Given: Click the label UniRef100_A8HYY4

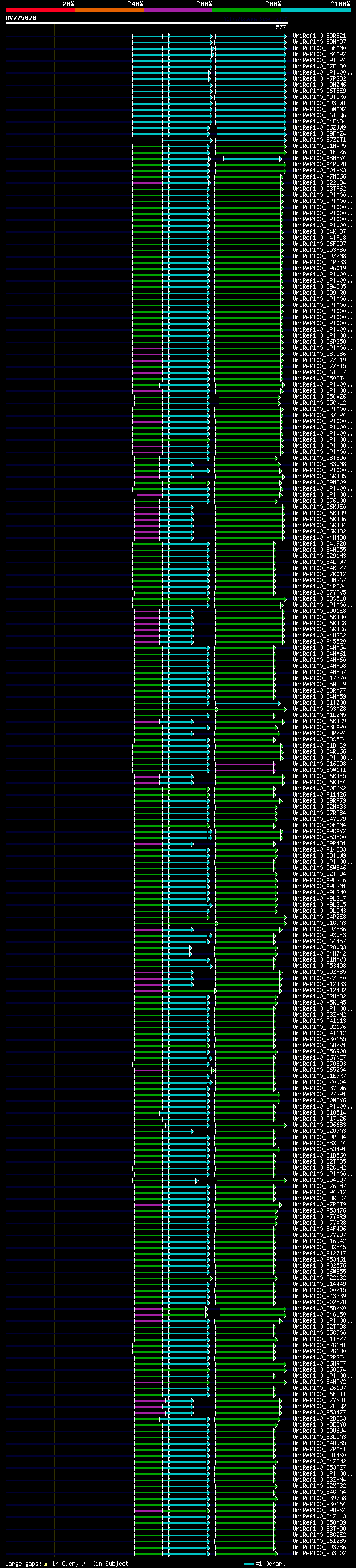Looking at the screenshot, I should pos(319,159).
